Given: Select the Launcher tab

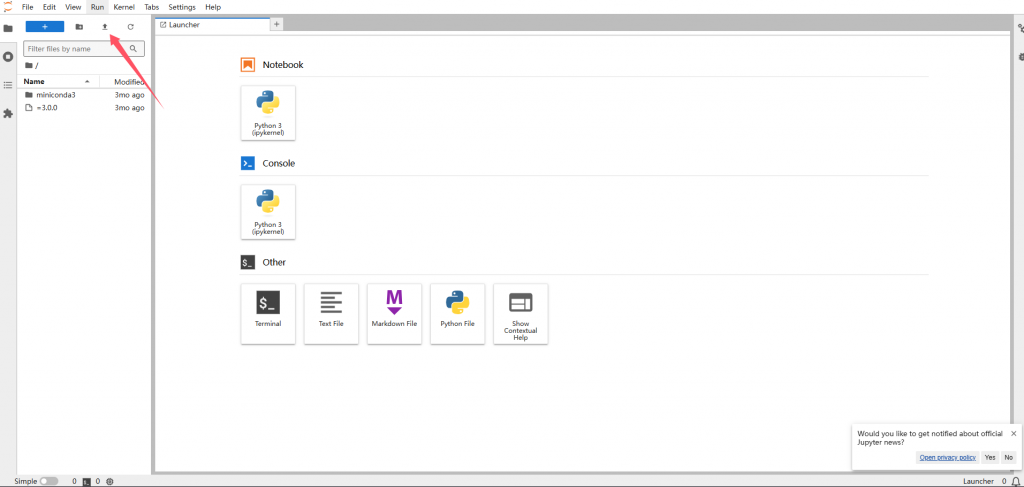Looking at the screenshot, I should (x=212, y=25).
